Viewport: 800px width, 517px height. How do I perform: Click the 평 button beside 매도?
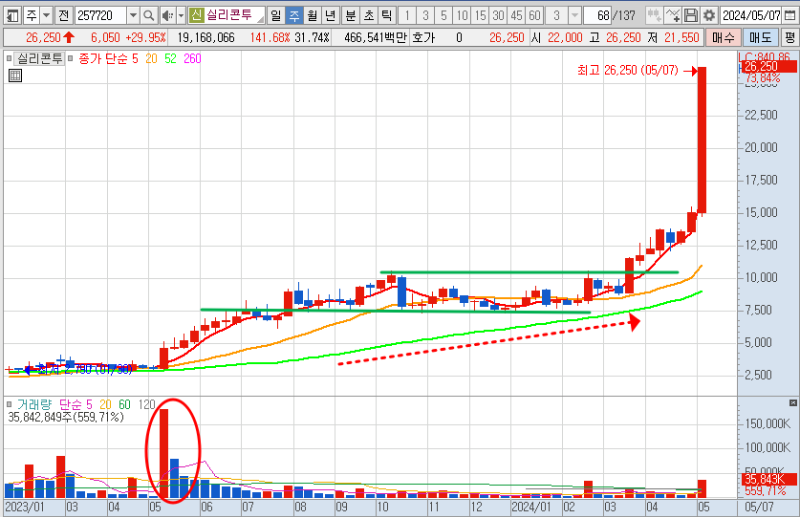[x=790, y=38]
